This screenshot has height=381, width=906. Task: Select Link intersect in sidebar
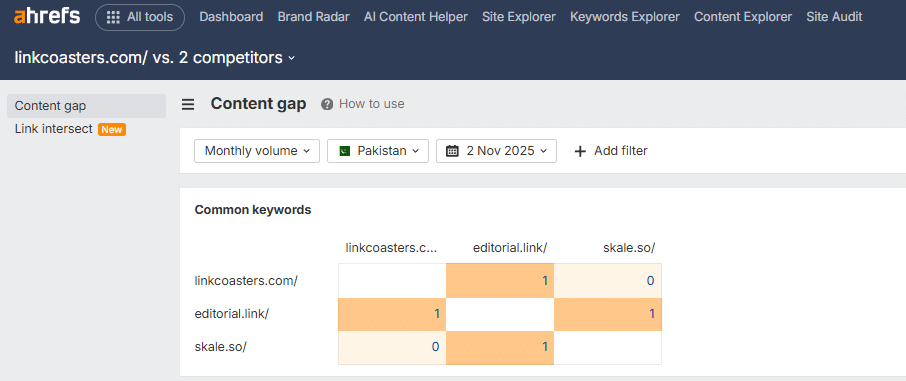(x=54, y=129)
